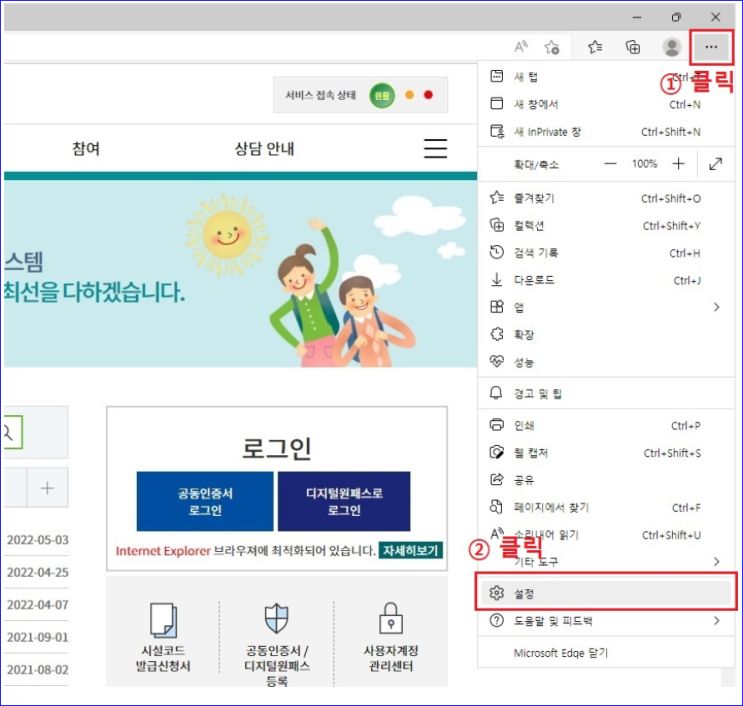Expand the 기타 도구 submenu
The width and height of the screenshot is (743, 706).
click(606, 562)
